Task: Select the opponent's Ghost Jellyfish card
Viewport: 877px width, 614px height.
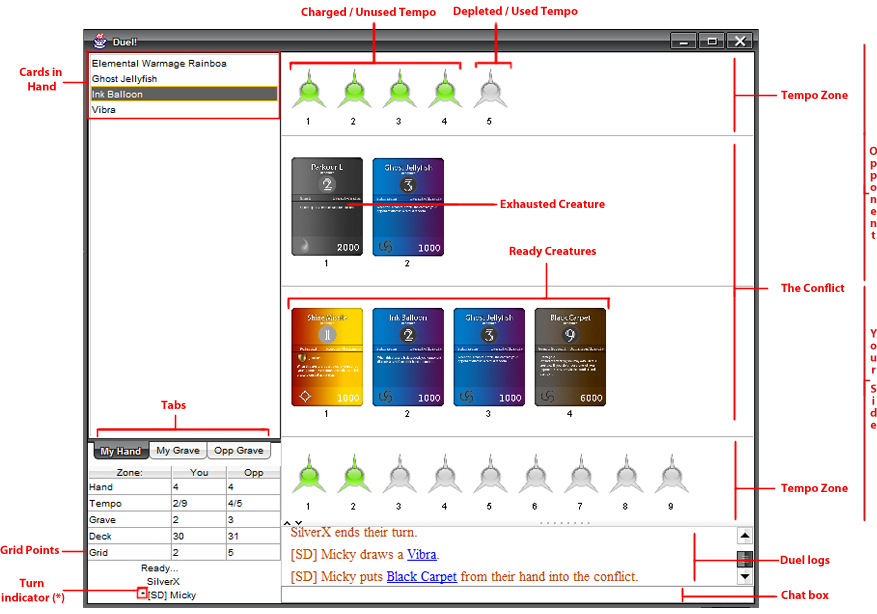Action: [x=408, y=206]
